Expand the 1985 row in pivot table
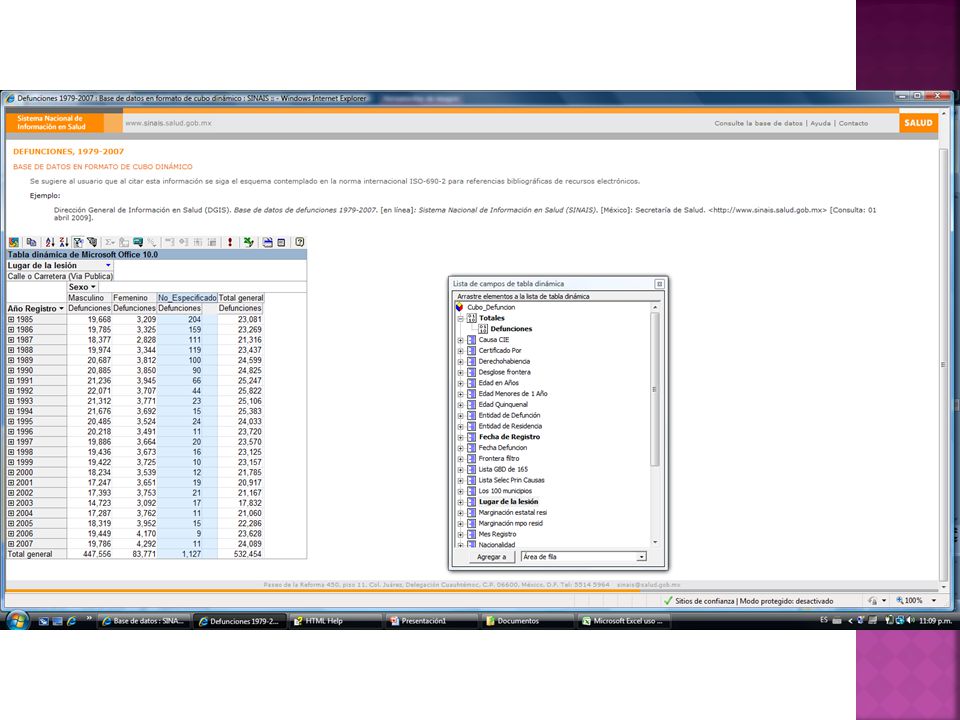Image resolution: width=960 pixels, height=720 pixels. coord(10,320)
